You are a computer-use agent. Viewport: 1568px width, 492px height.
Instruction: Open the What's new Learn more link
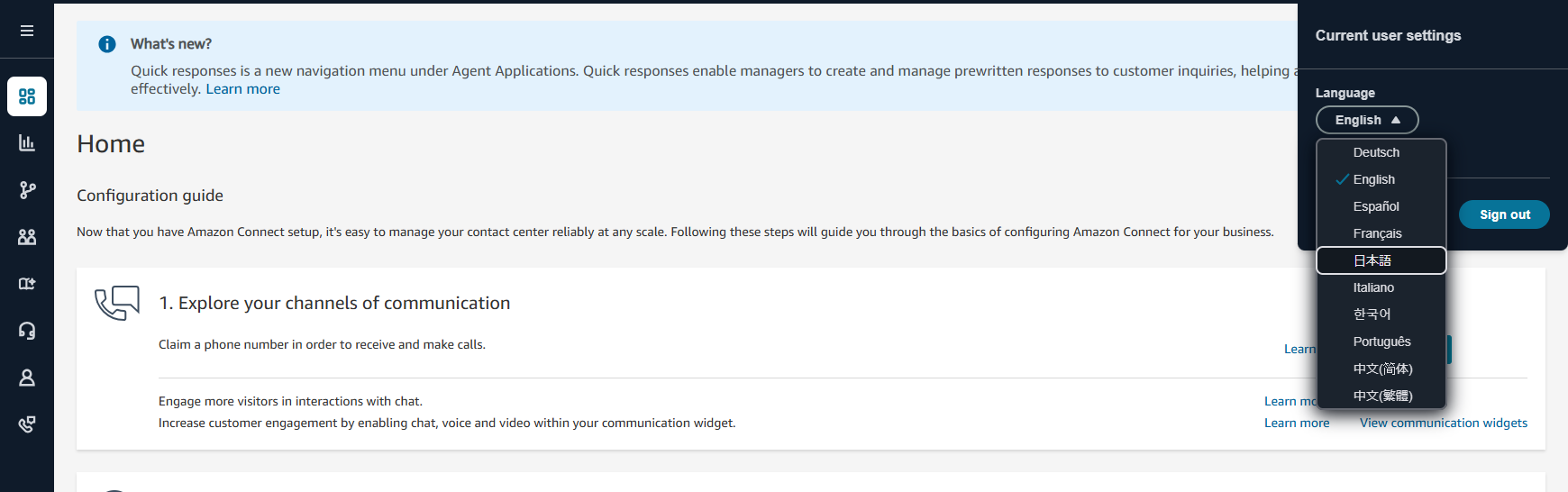[242, 89]
